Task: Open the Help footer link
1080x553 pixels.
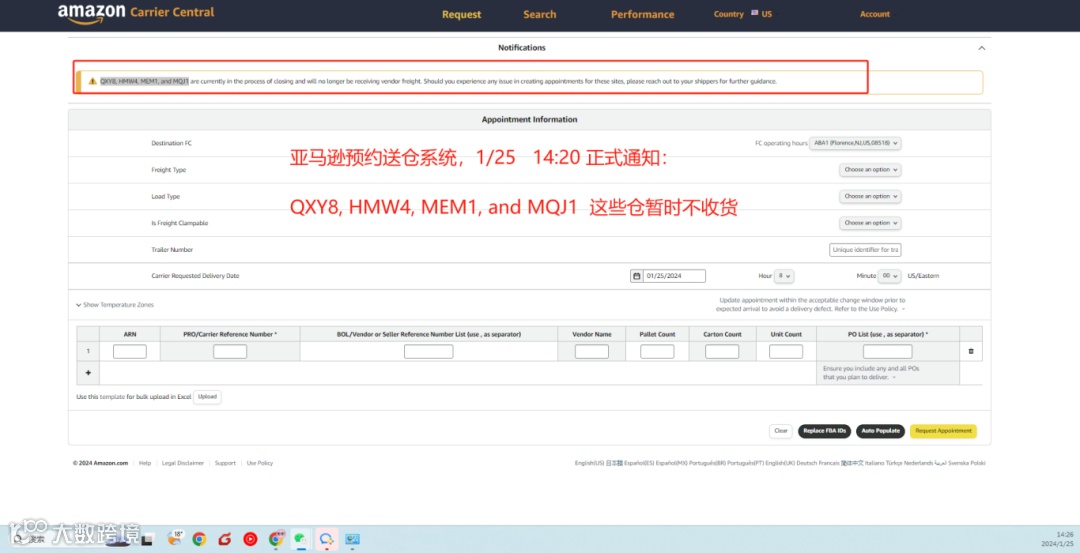Action: 145,463
